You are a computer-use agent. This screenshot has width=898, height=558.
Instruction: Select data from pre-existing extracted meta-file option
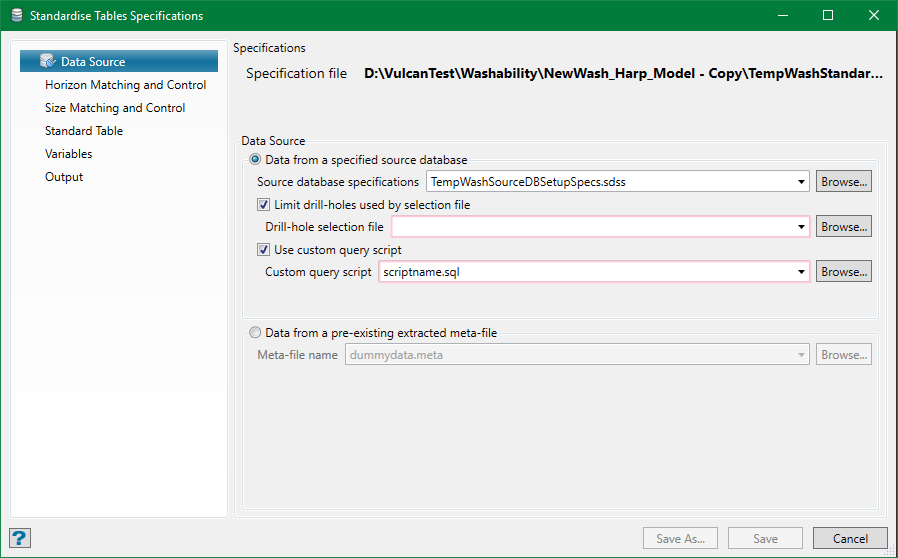click(256, 333)
